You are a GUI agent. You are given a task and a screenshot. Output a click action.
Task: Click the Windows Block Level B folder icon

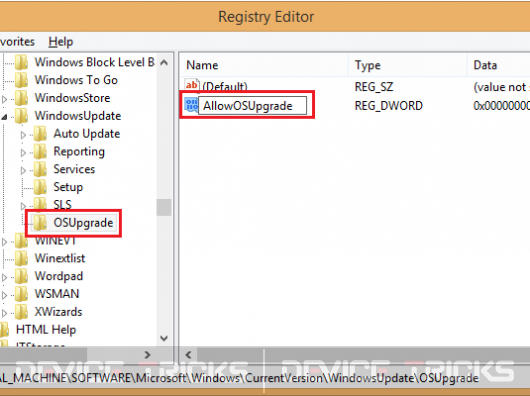22,63
